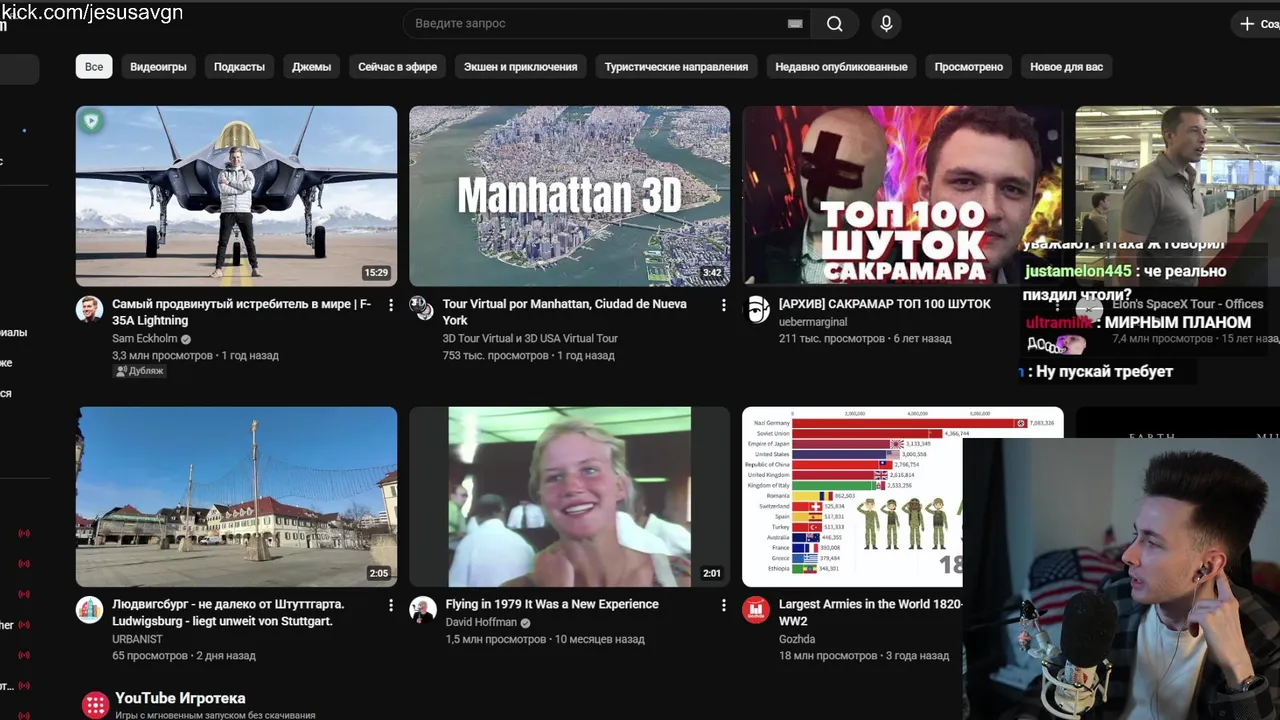1280x720 pixels.
Task: Click David Hoffman channel avatar
Action: [x=423, y=609]
